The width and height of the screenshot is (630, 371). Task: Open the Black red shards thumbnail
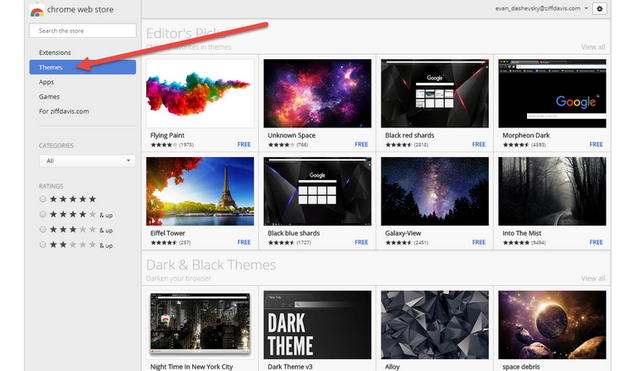coord(435,93)
